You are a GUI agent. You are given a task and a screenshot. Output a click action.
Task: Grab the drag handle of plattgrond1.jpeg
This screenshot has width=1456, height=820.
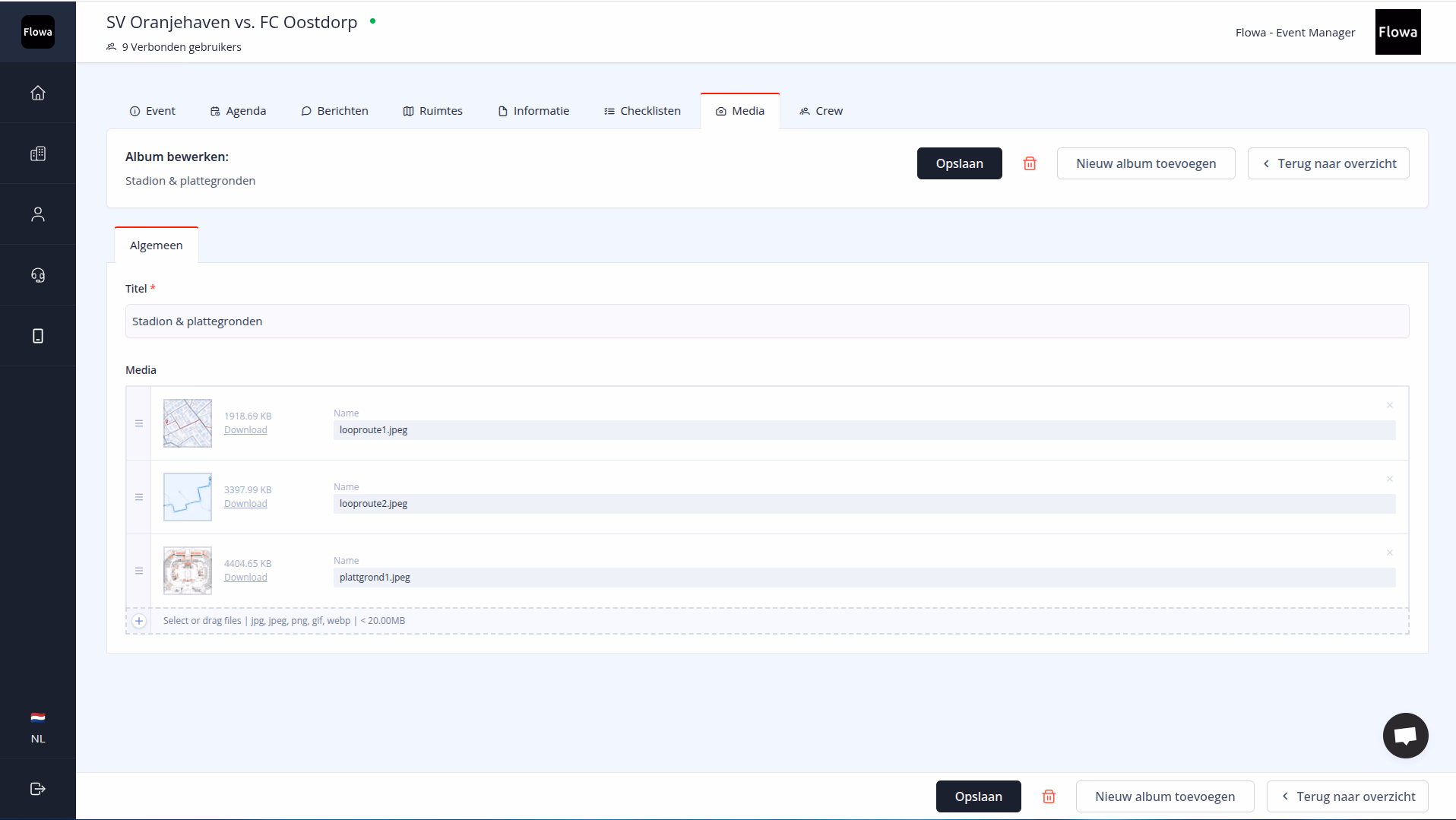(x=139, y=571)
